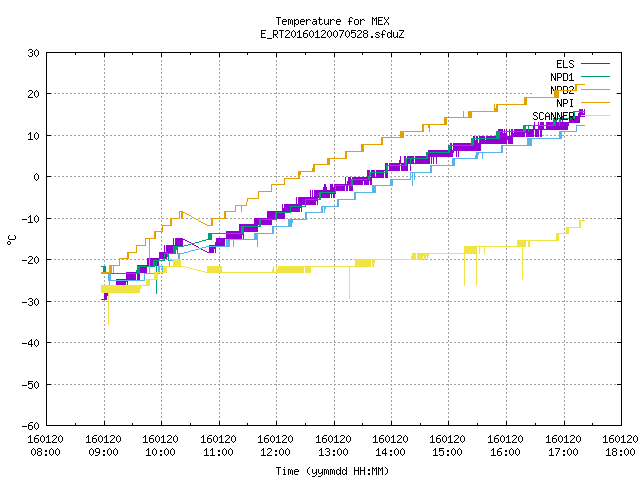Click the x-axis tick label 08:00
The image size is (640, 480).
(x=46, y=452)
